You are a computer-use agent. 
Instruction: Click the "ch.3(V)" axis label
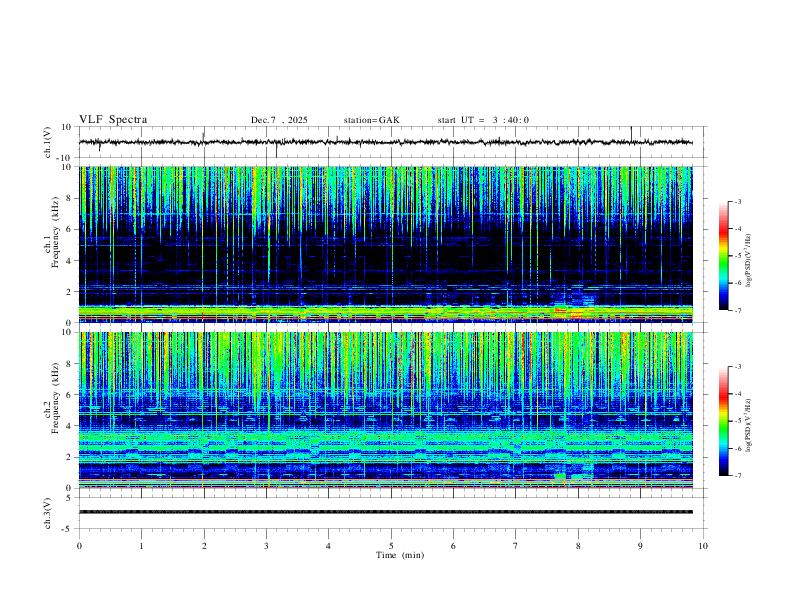48,514
